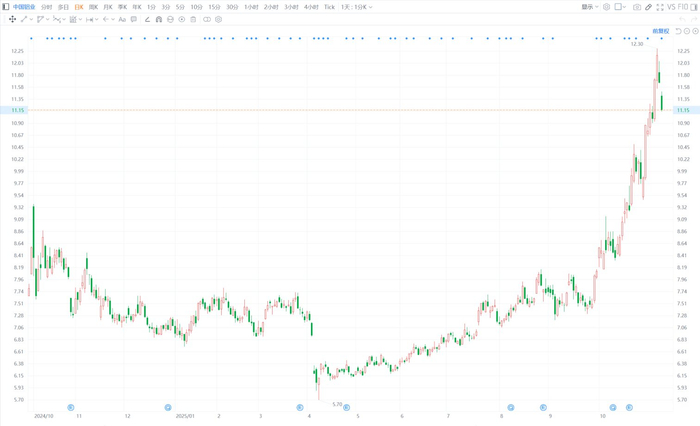The height and width of the screenshot is (426, 700).
Task: Click the 12.30 high price label
Action: [637, 44]
